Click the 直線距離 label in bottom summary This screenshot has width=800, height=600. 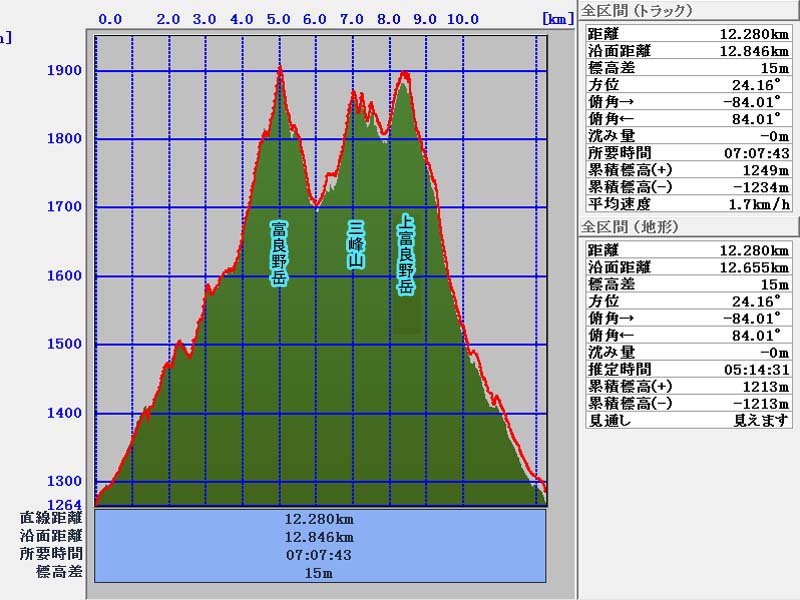coord(51,518)
